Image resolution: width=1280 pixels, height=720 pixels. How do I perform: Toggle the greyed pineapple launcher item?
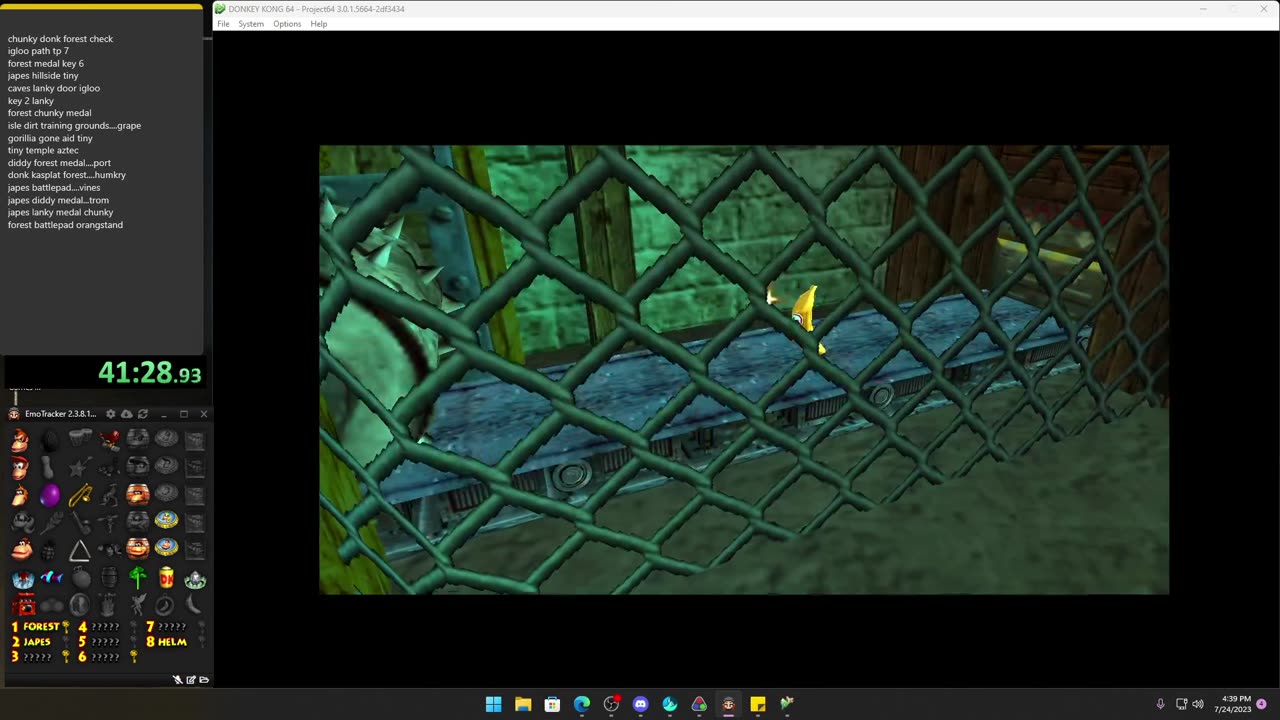click(x=50, y=549)
